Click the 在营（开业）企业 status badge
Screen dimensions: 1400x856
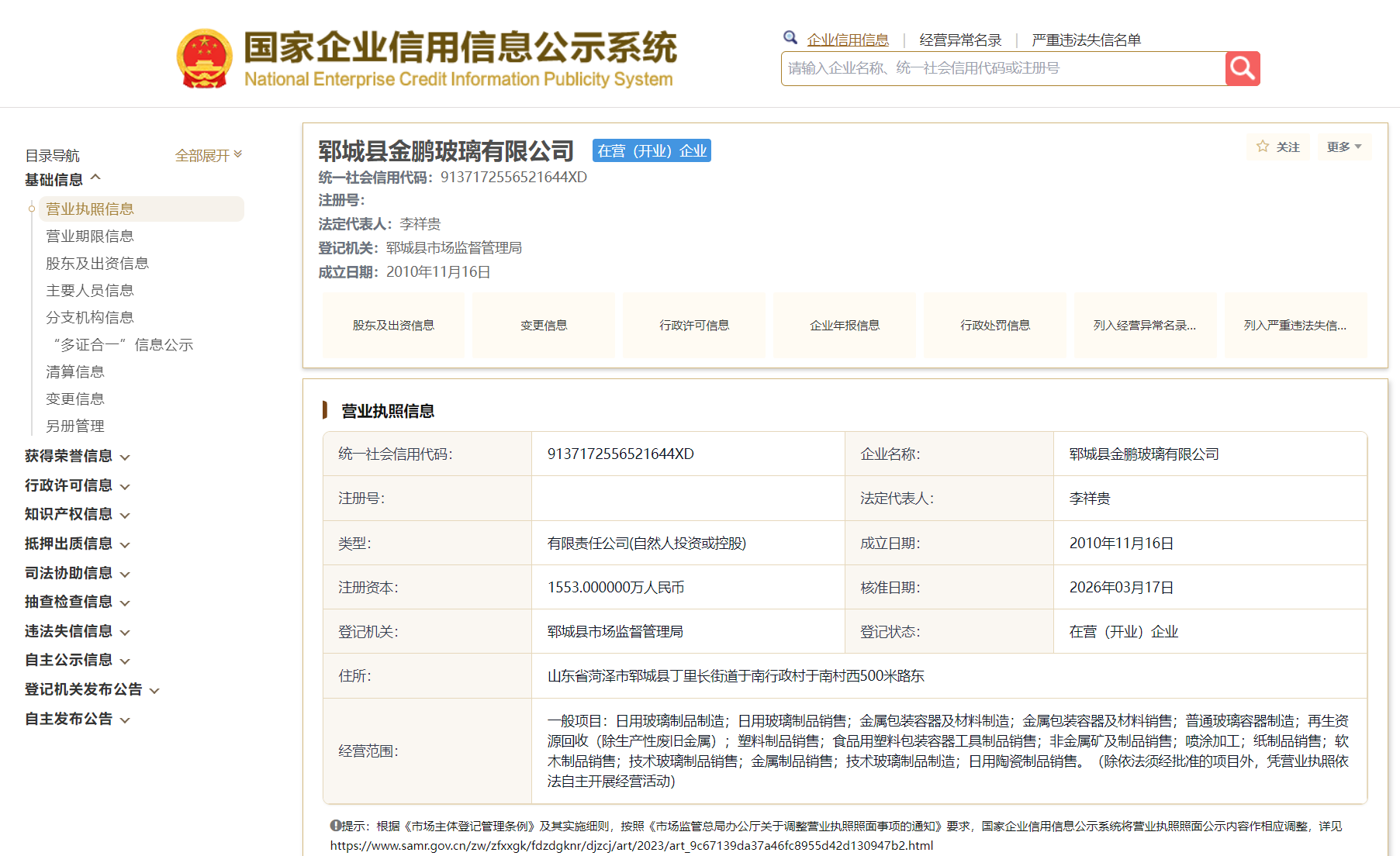click(652, 150)
